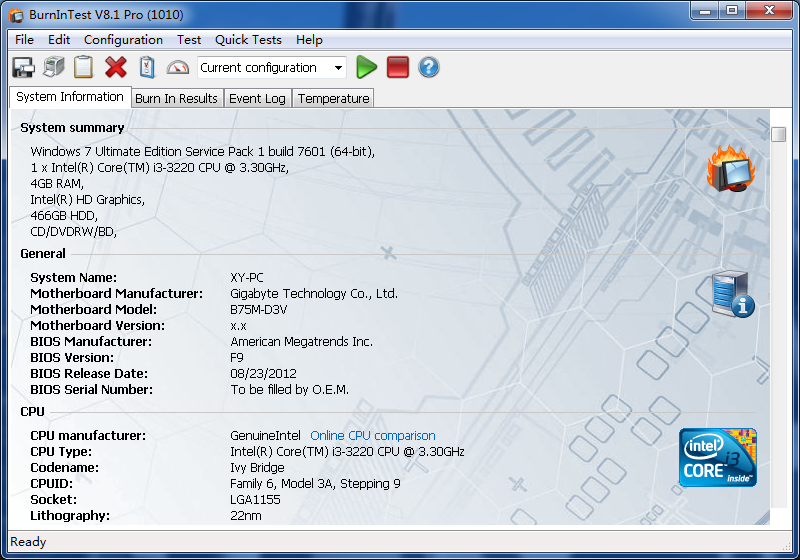Switch to the Temperature tab

(334, 98)
